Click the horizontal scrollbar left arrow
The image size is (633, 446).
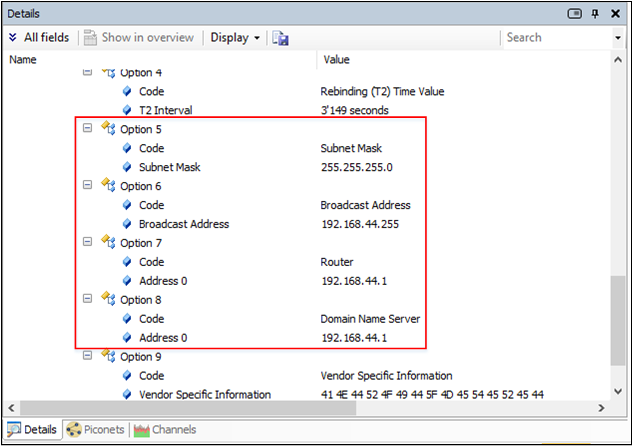coord(11,408)
